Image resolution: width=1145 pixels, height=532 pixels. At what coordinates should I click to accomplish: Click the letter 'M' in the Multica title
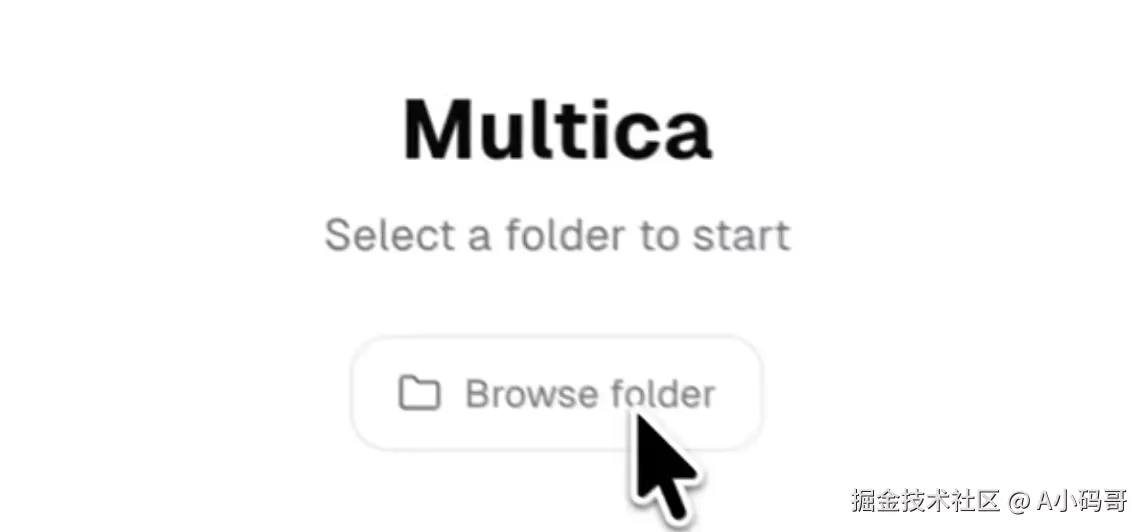pyautogui.click(x=438, y=130)
